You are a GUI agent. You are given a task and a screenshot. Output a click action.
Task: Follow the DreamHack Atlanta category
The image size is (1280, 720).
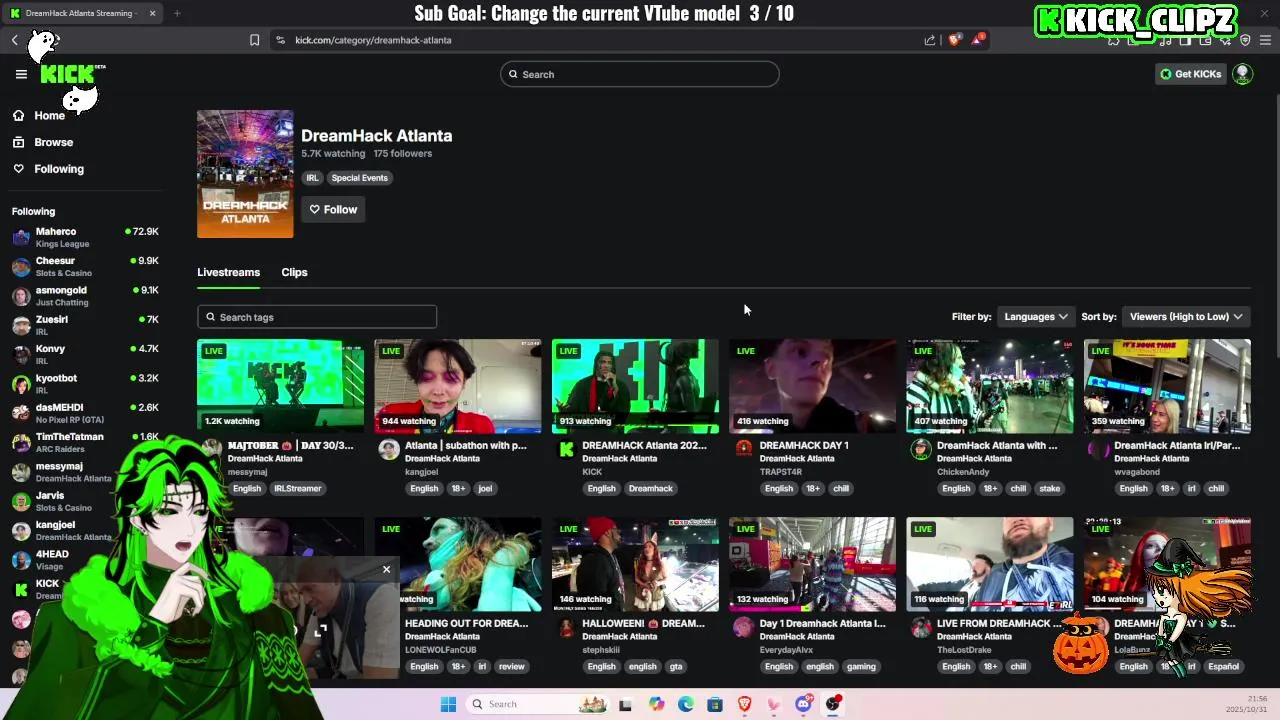click(x=333, y=209)
